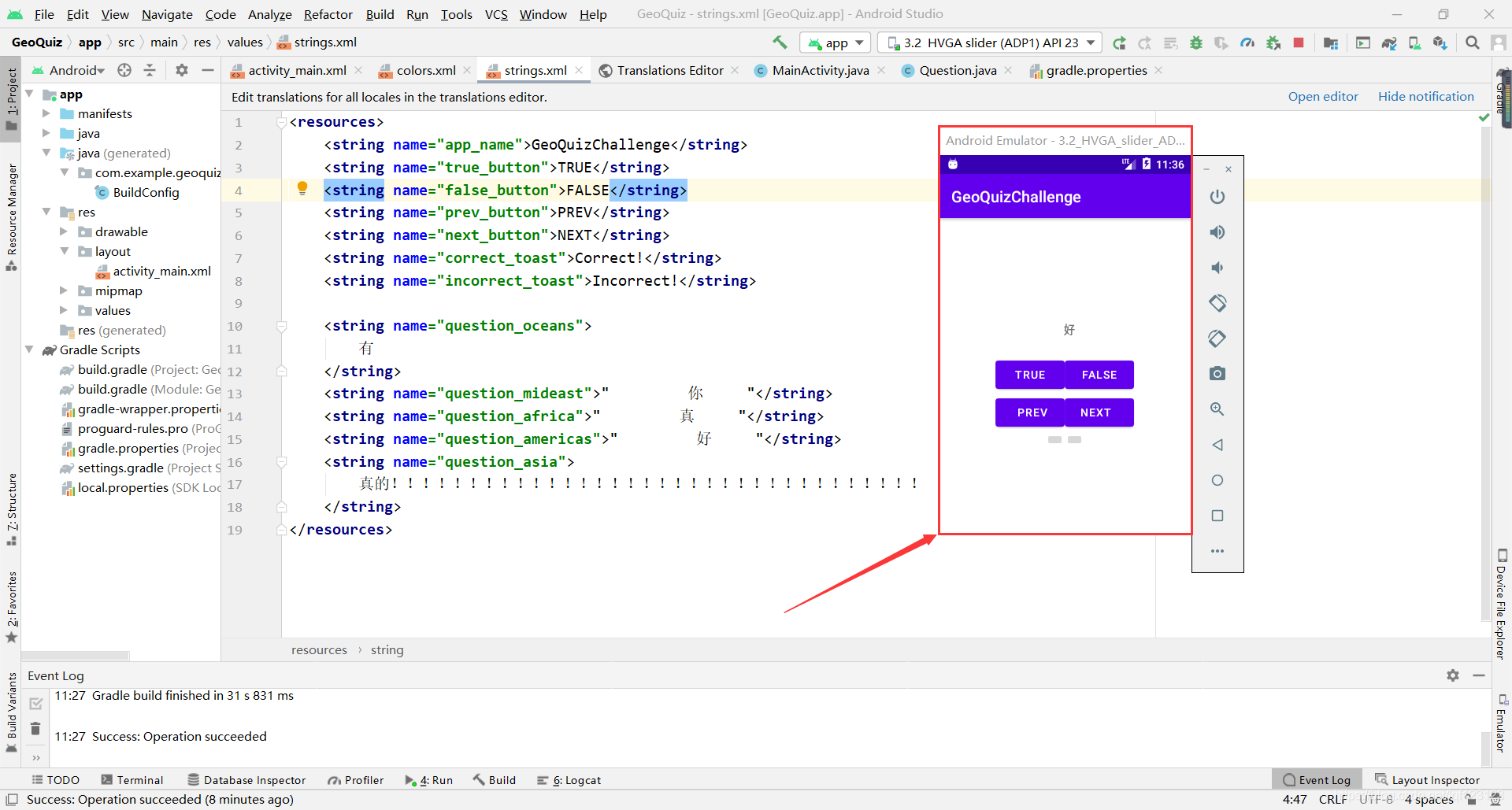Tap the TRUE button in emulator
The image size is (1512, 810).
tap(1030, 375)
